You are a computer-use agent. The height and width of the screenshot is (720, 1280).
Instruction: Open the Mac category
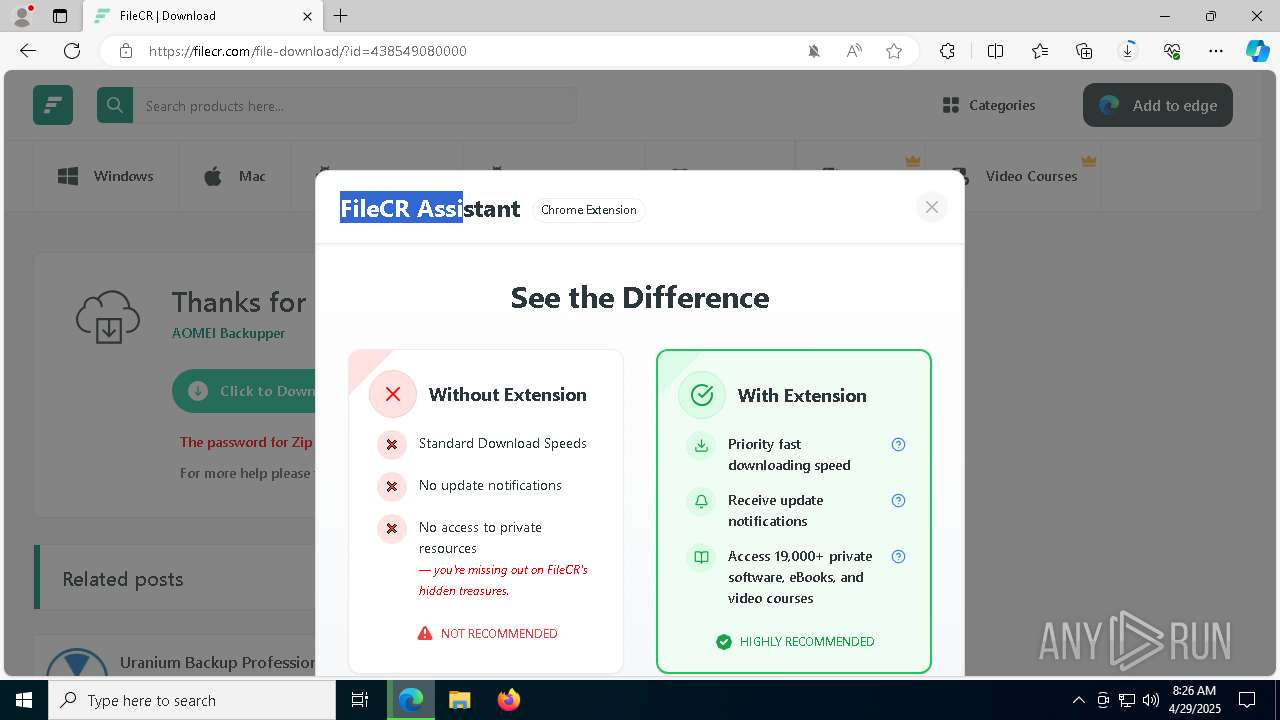point(235,176)
